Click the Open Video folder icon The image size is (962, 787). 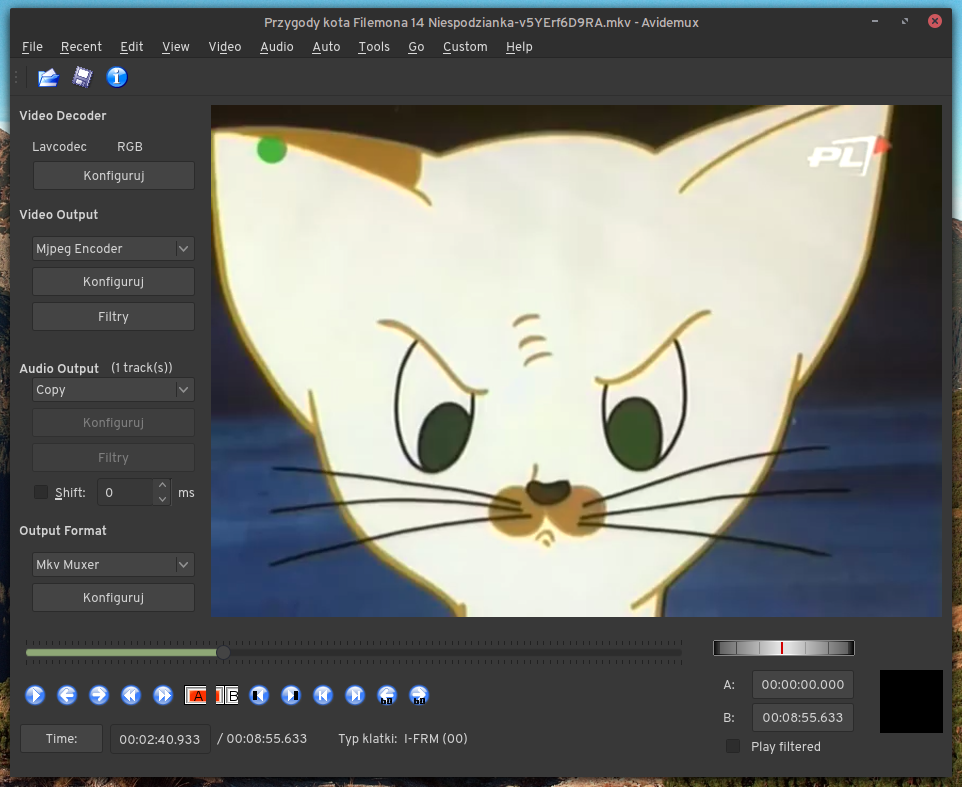[x=48, y=77]
